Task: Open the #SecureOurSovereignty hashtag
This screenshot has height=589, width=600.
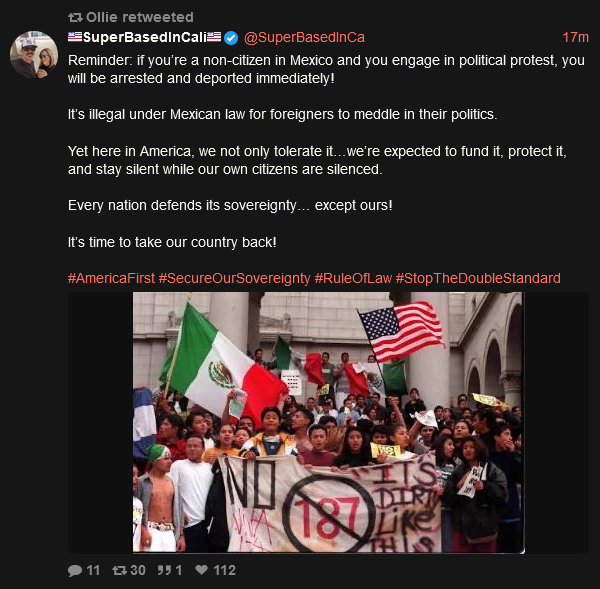Action: (234, 278)
